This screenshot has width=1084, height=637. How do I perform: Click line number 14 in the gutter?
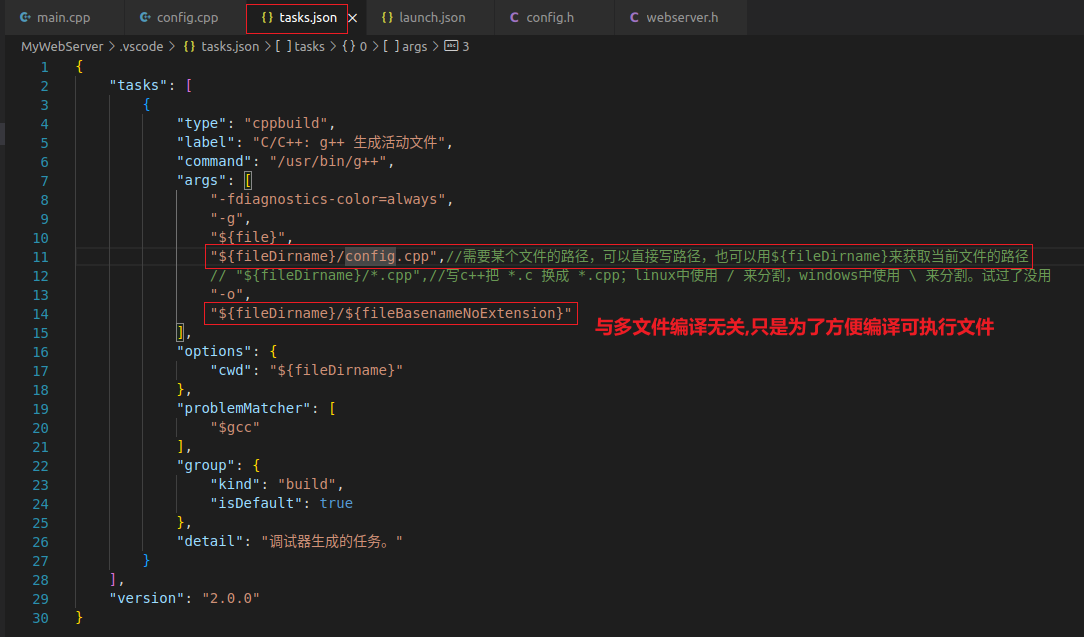tap(40, 314)
